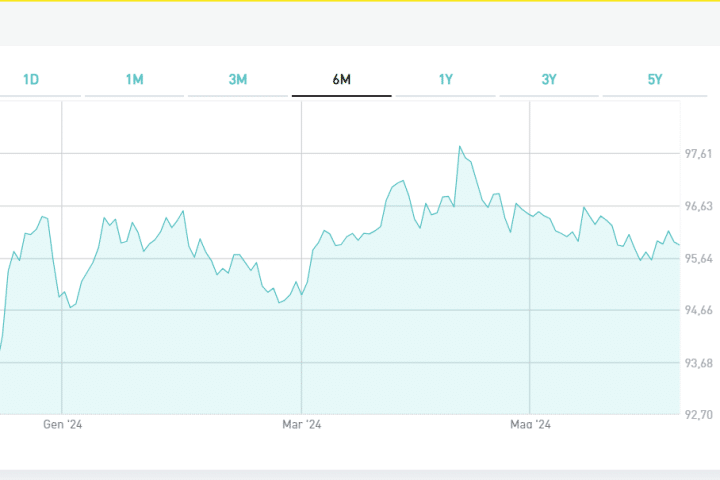Click the highest peak of the line chart
Image resolution: width=720 pixels, height=480 pixels.
point(460,146)
